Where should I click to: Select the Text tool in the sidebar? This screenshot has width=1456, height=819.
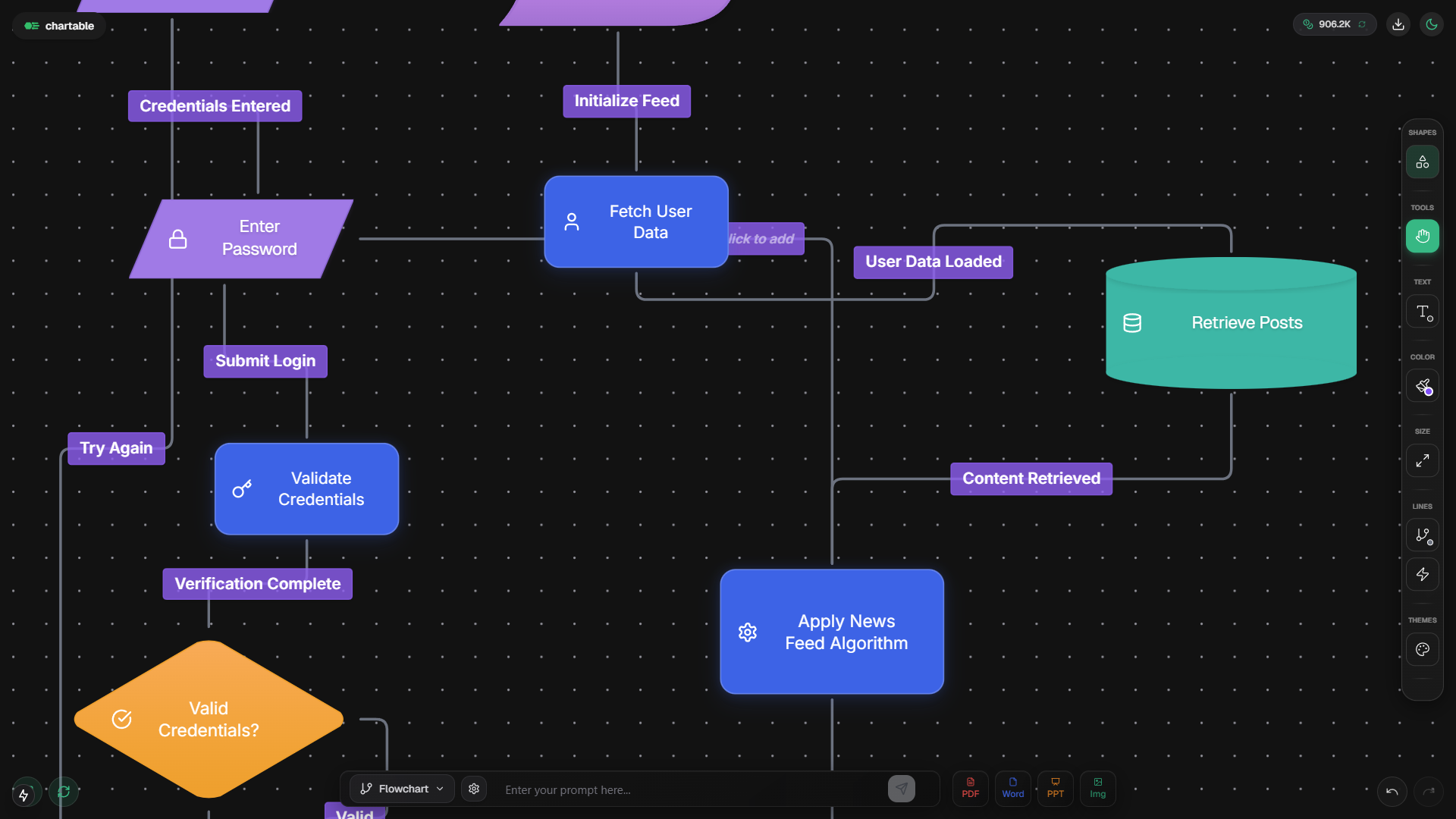pos(1422,311)
